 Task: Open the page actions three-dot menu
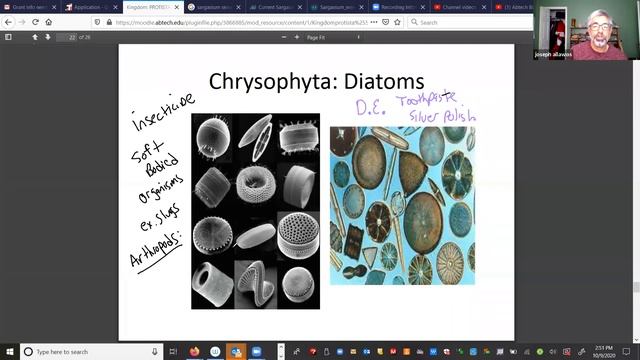(374, 22)
